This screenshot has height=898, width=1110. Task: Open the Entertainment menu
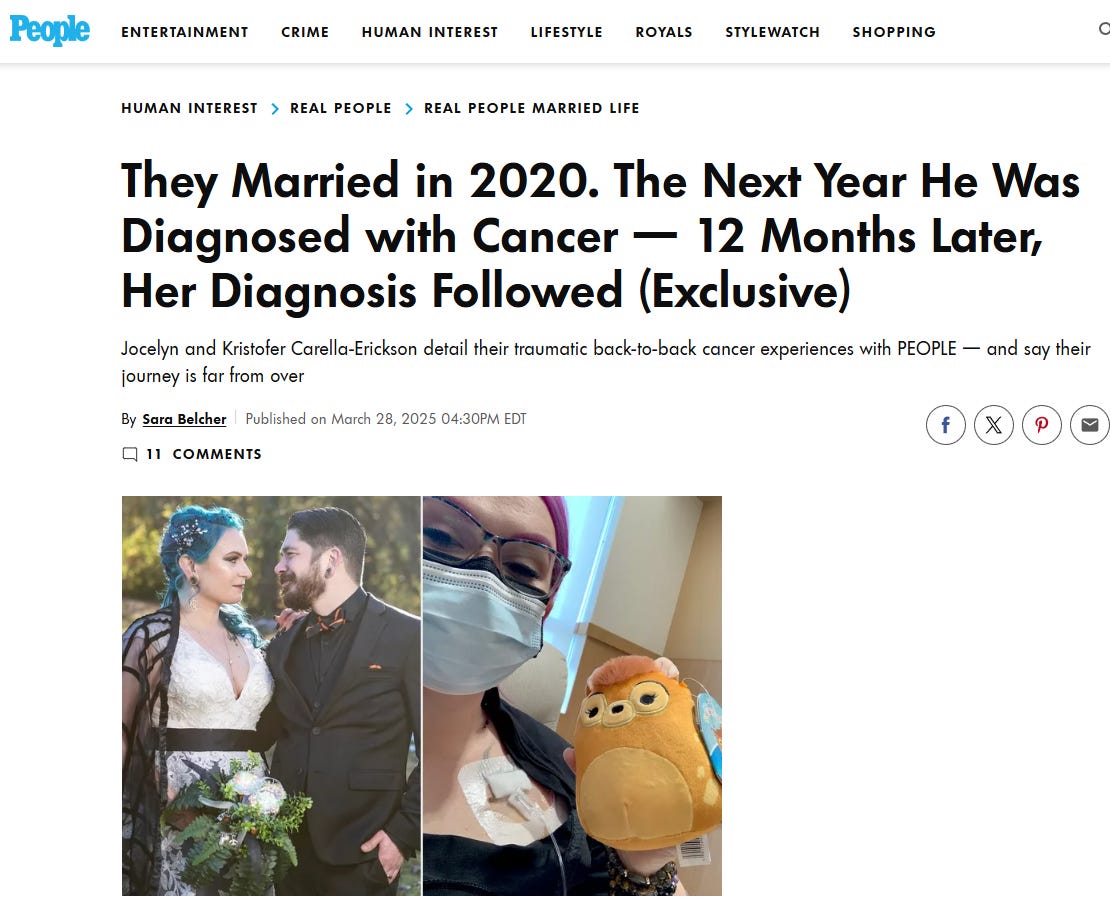click(x=185, y=32)
